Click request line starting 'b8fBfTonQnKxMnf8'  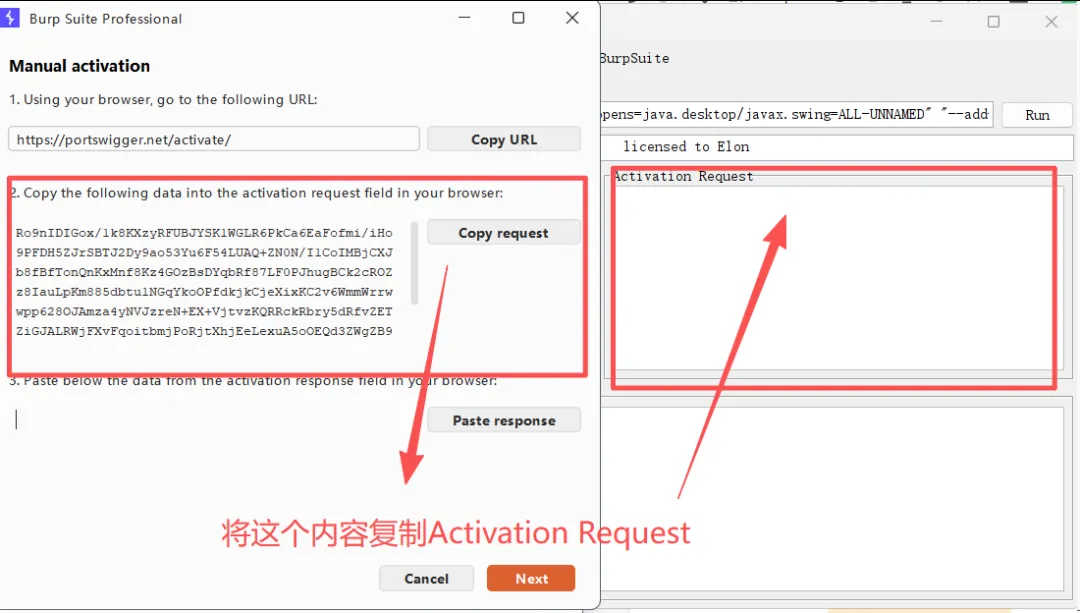click(204, 272)
